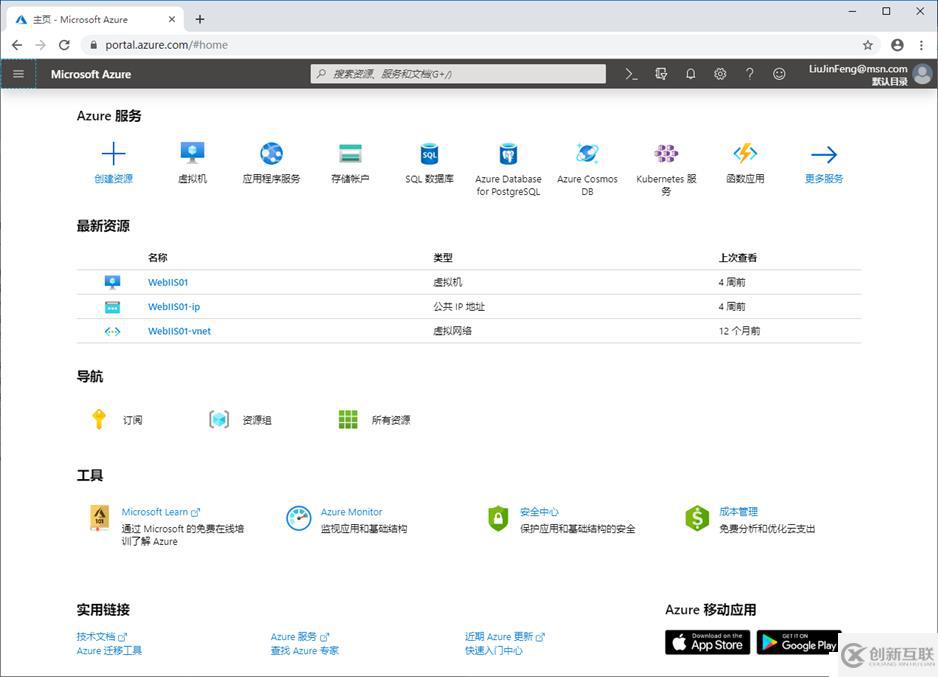Open the WebIIS01-ip resource link
The height and width of the screenshot is (677, 938).
(x=174, y=307)
